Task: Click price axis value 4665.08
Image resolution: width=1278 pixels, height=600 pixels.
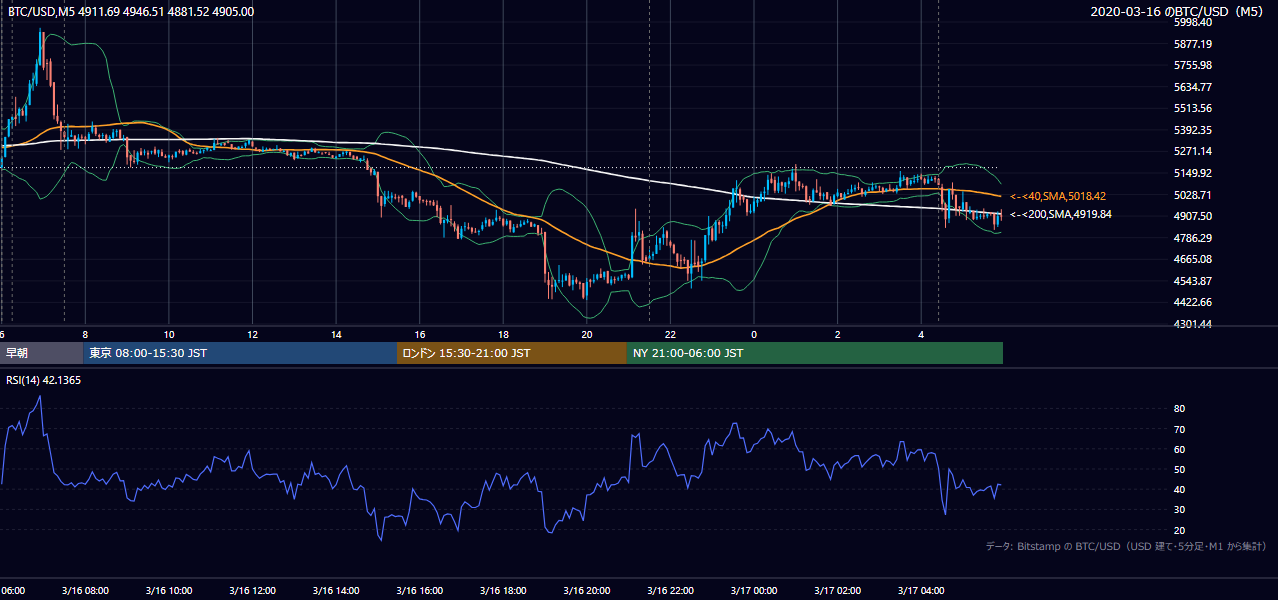Action: 1193,259
